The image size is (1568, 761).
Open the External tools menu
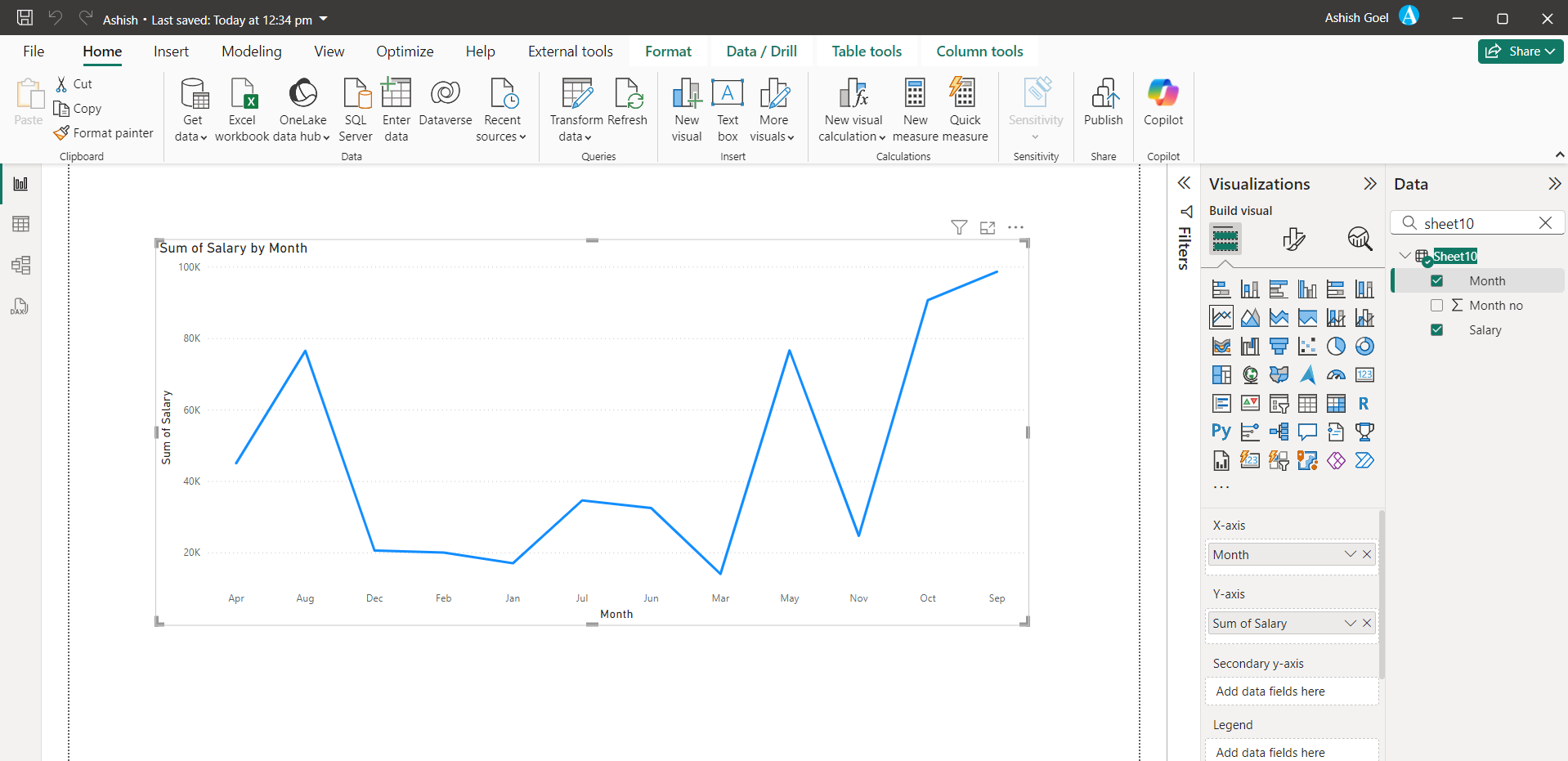[x=570, y=51]
